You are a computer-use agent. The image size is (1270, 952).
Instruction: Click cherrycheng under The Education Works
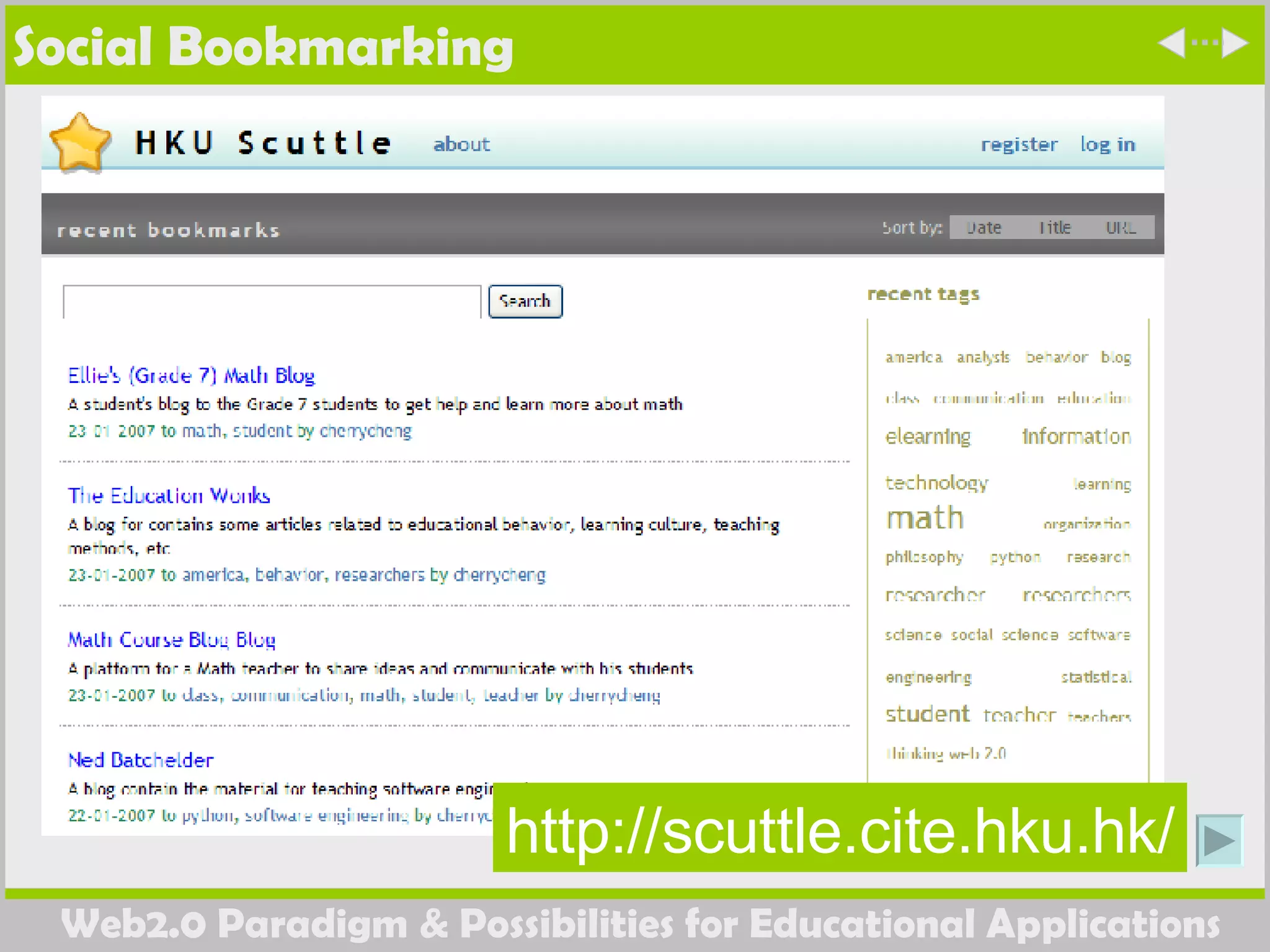click(500, 575)
